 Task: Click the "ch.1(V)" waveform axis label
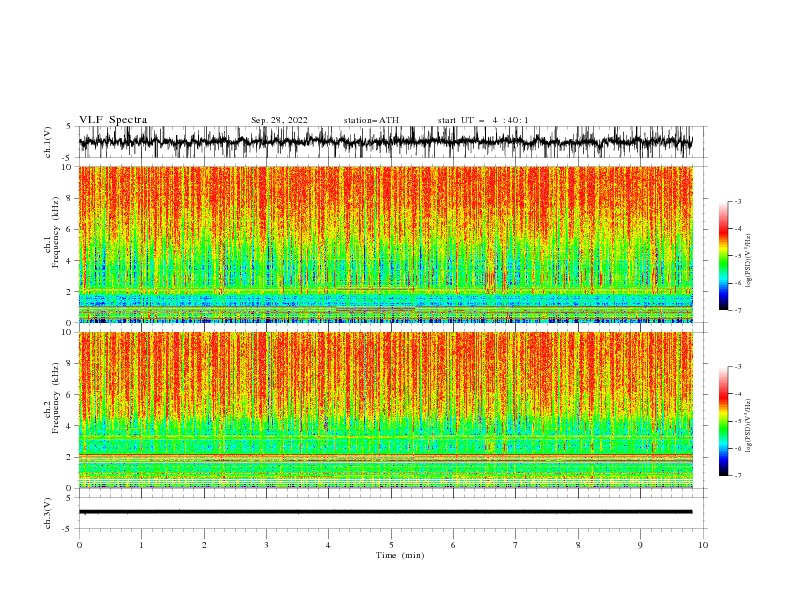[x=48, y=142]
